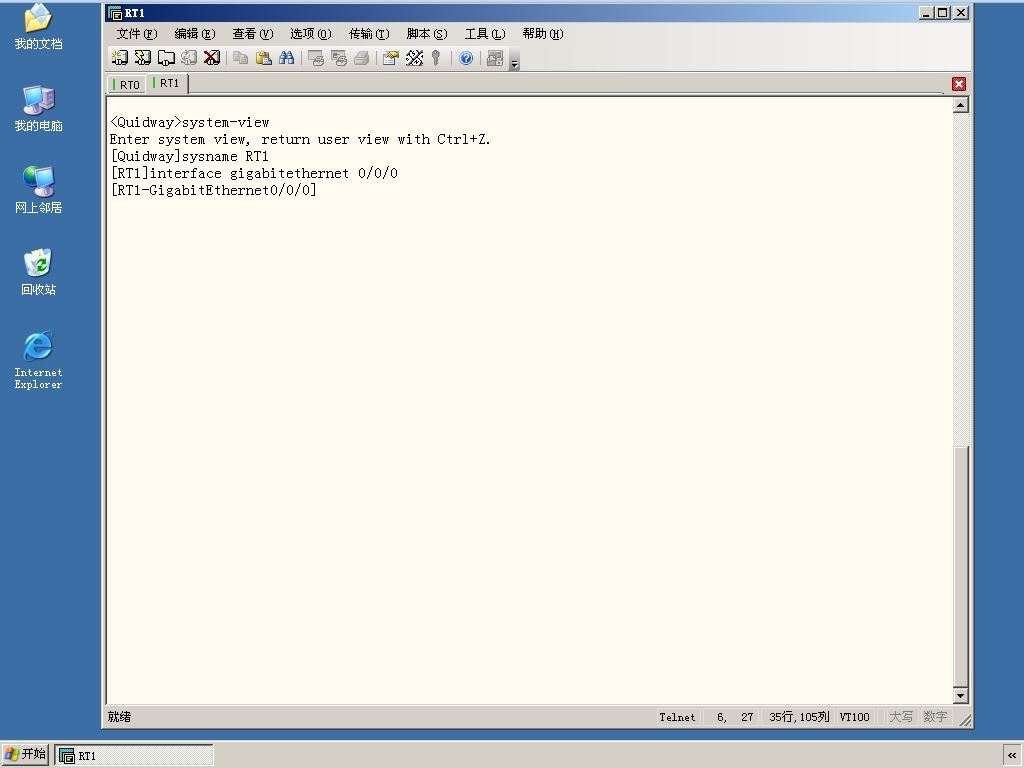Click the Paste clipboard icon
Screen dimensions: 1024x768
click(263, 58)
